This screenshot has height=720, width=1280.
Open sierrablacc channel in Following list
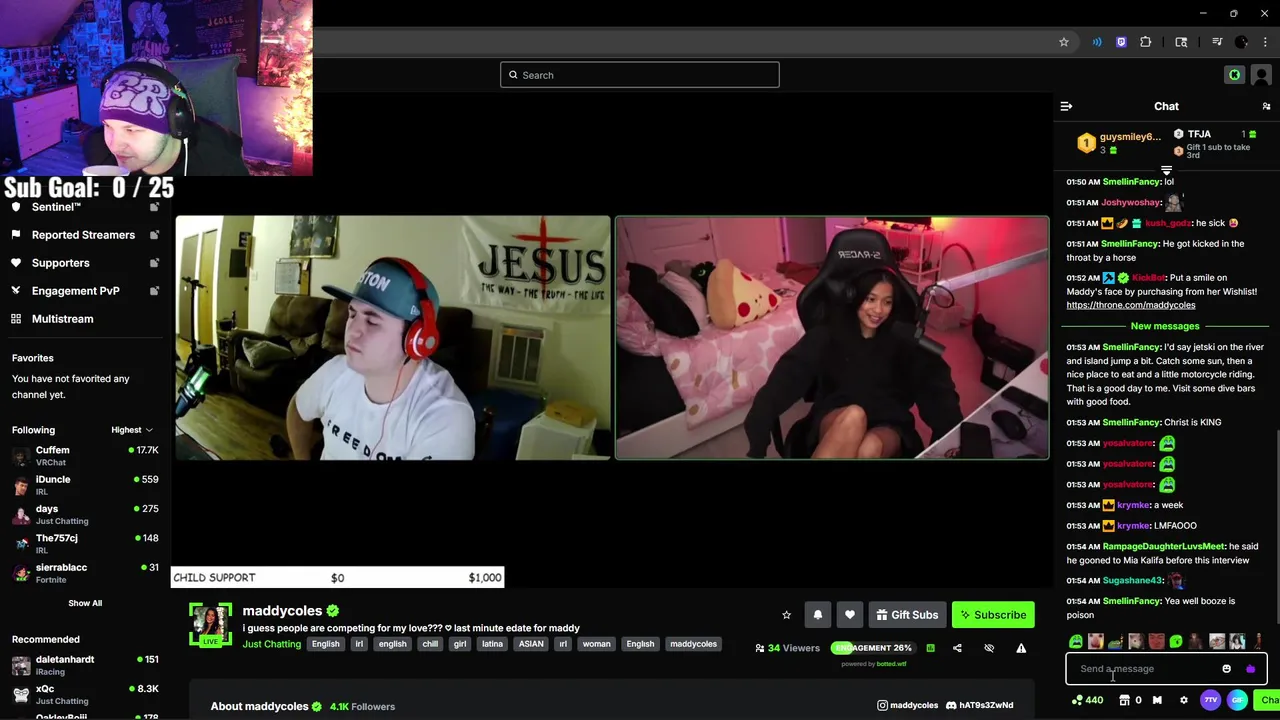click(85, 573)
